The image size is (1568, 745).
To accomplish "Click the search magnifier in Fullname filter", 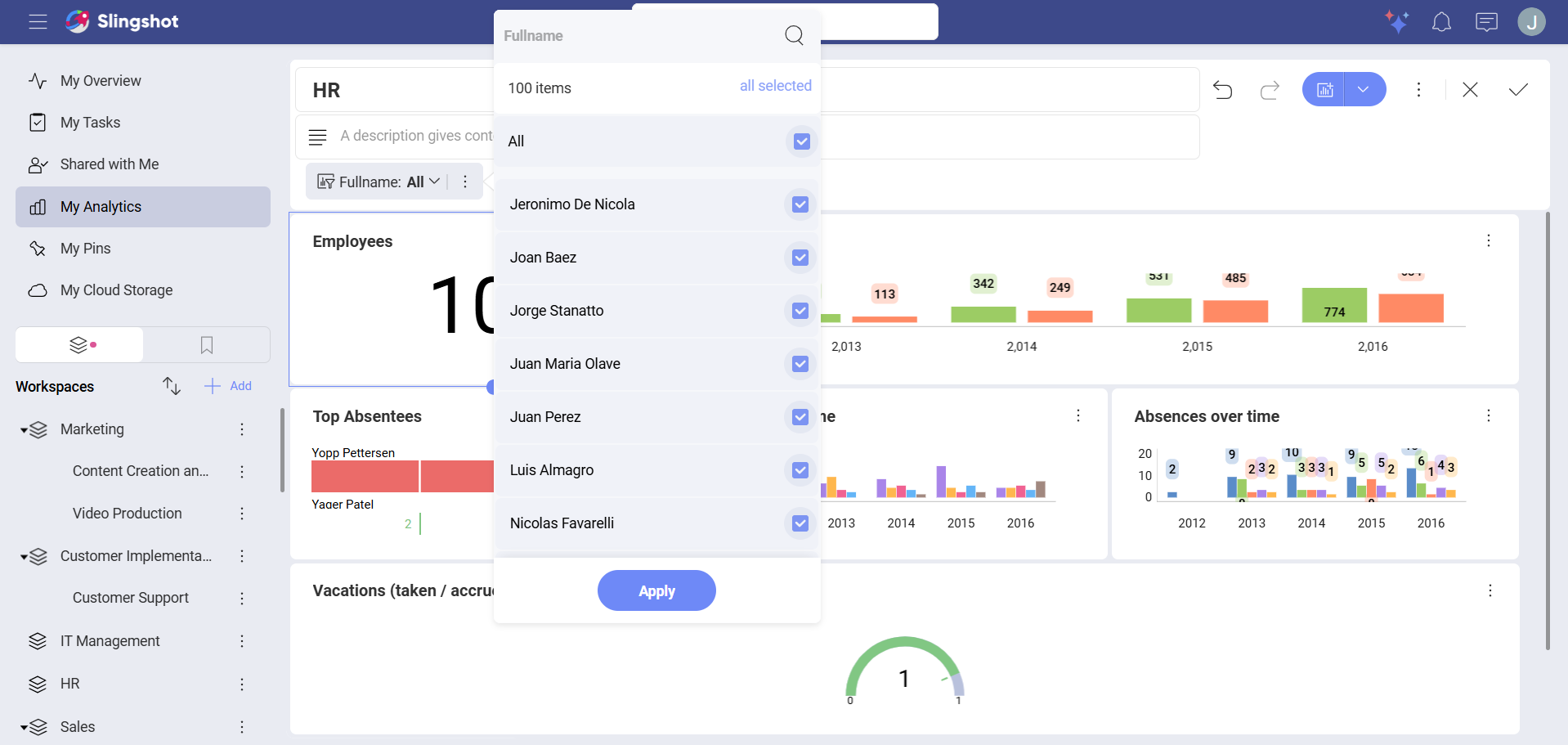I will pyautogui.click(x=794, y=35).
